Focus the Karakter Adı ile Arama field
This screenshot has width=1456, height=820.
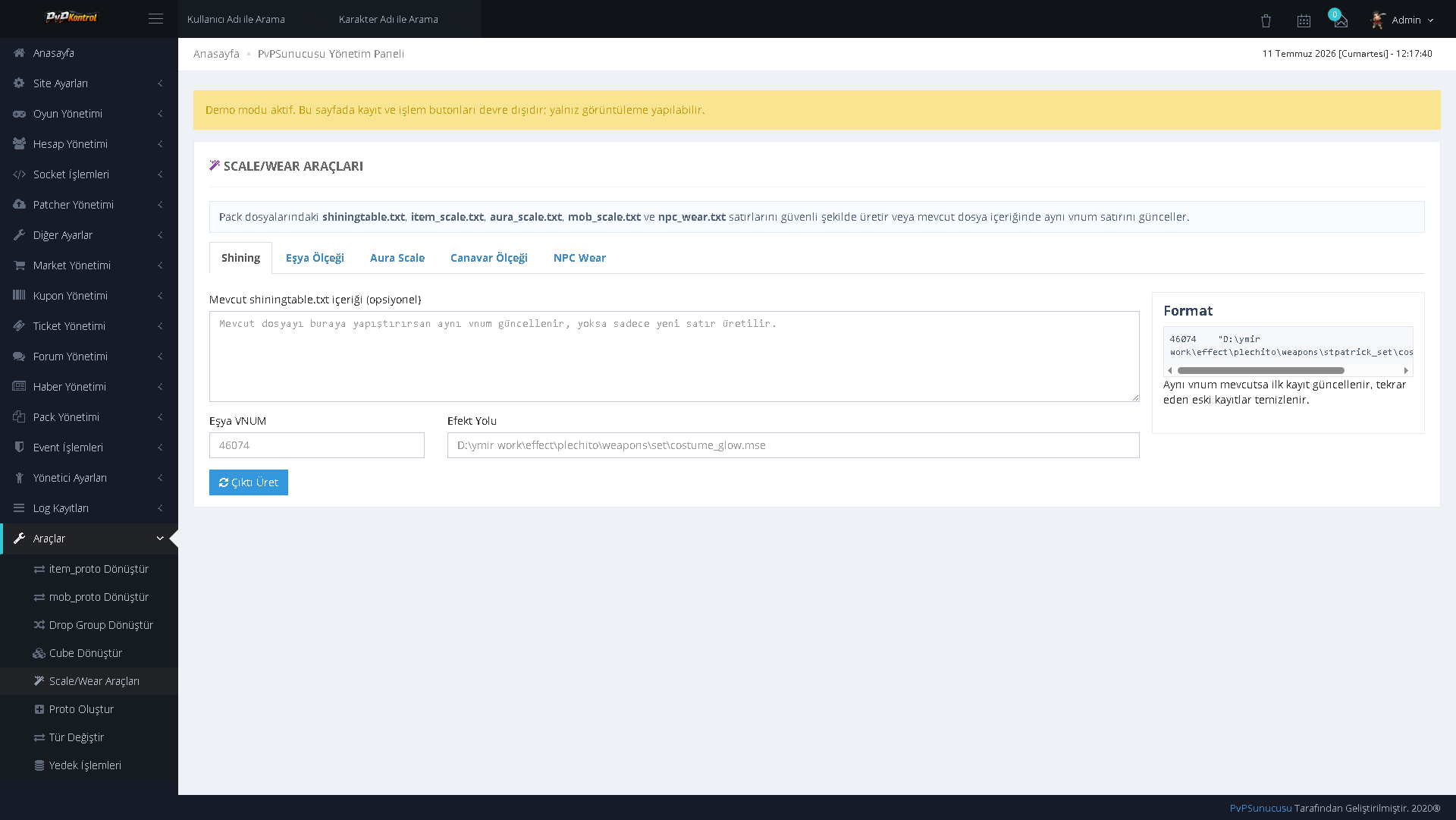(406, 19)
